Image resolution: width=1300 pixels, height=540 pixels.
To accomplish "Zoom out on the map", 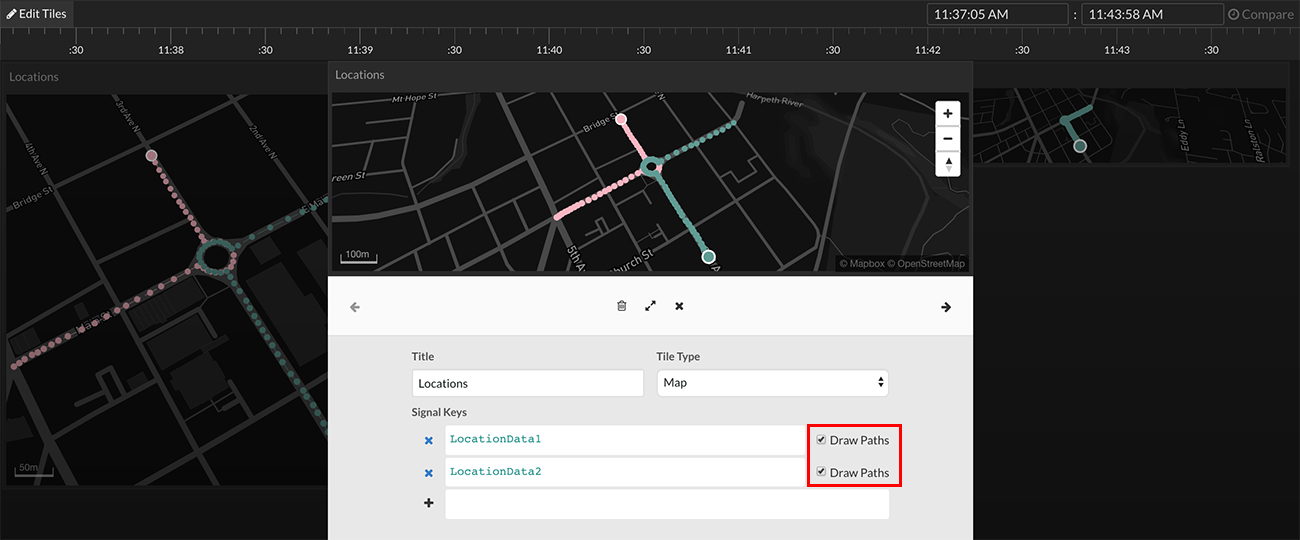I will 947,139.
